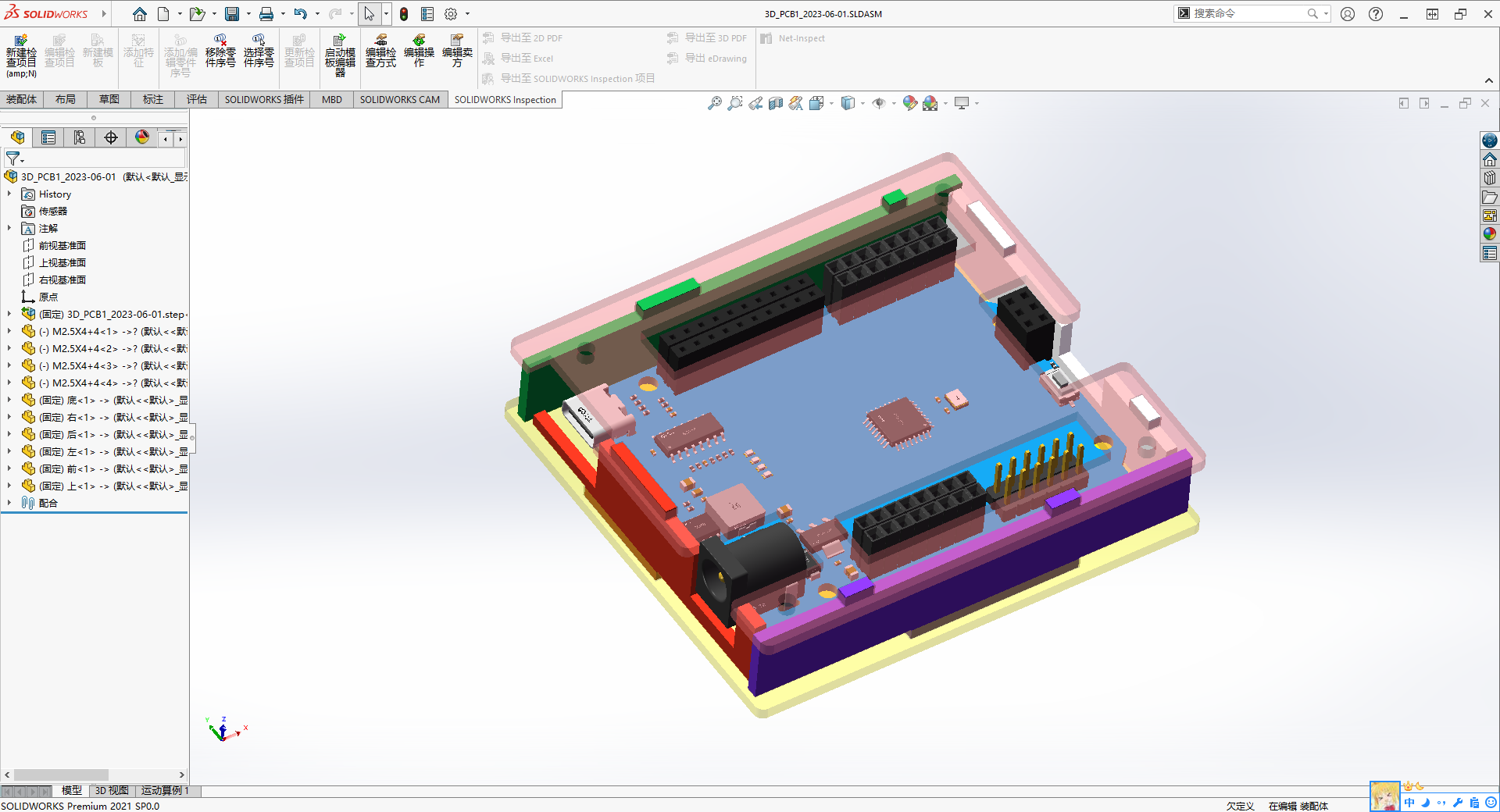Collapse the ribbon with chevron arrow
The height and width of the screenshot is (812, 1500).
(1489, 80)
